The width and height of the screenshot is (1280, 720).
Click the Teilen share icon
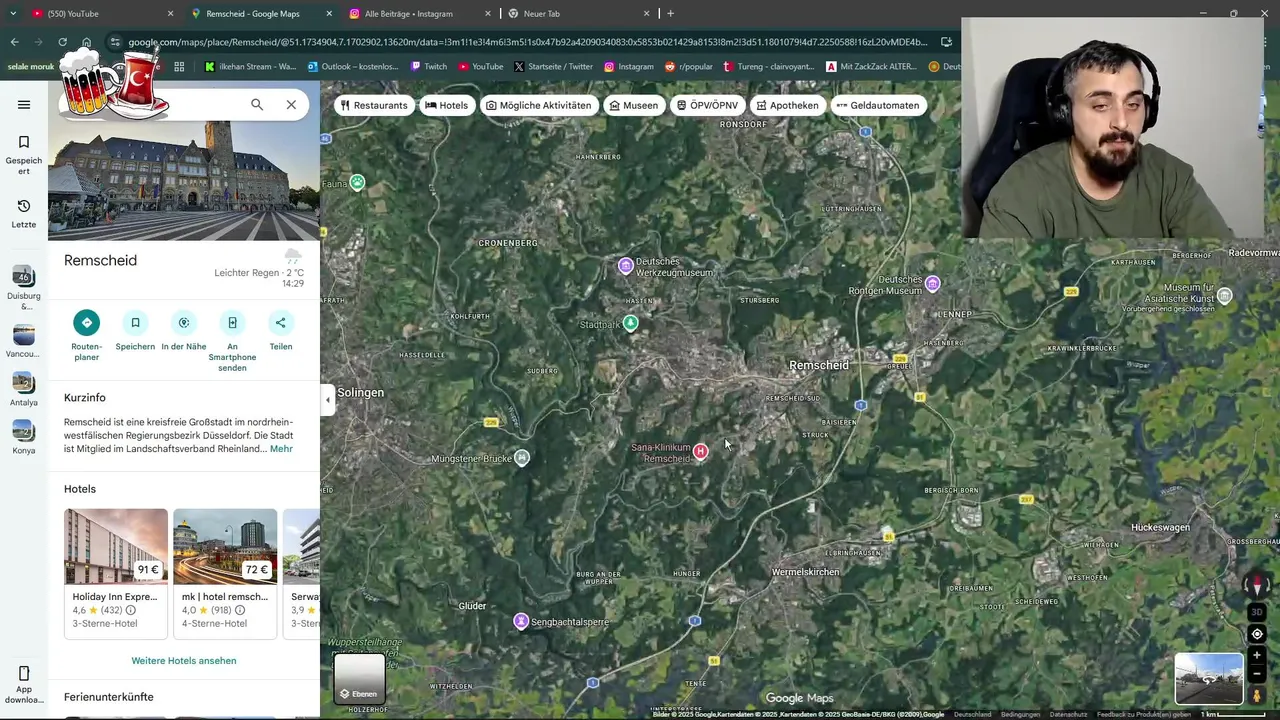point(281,322)
